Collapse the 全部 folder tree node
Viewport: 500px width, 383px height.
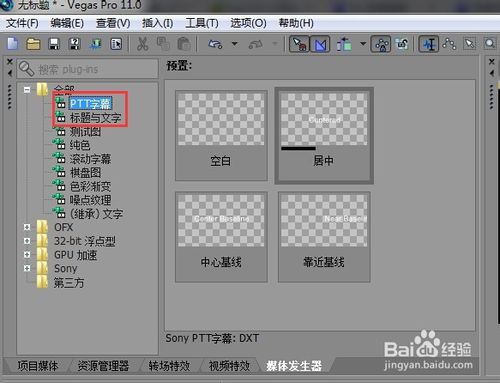[x=27, y=90]
